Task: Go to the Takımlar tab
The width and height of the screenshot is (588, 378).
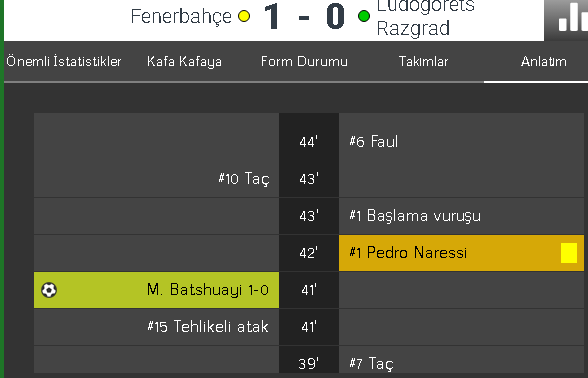Action: [423, 61]
